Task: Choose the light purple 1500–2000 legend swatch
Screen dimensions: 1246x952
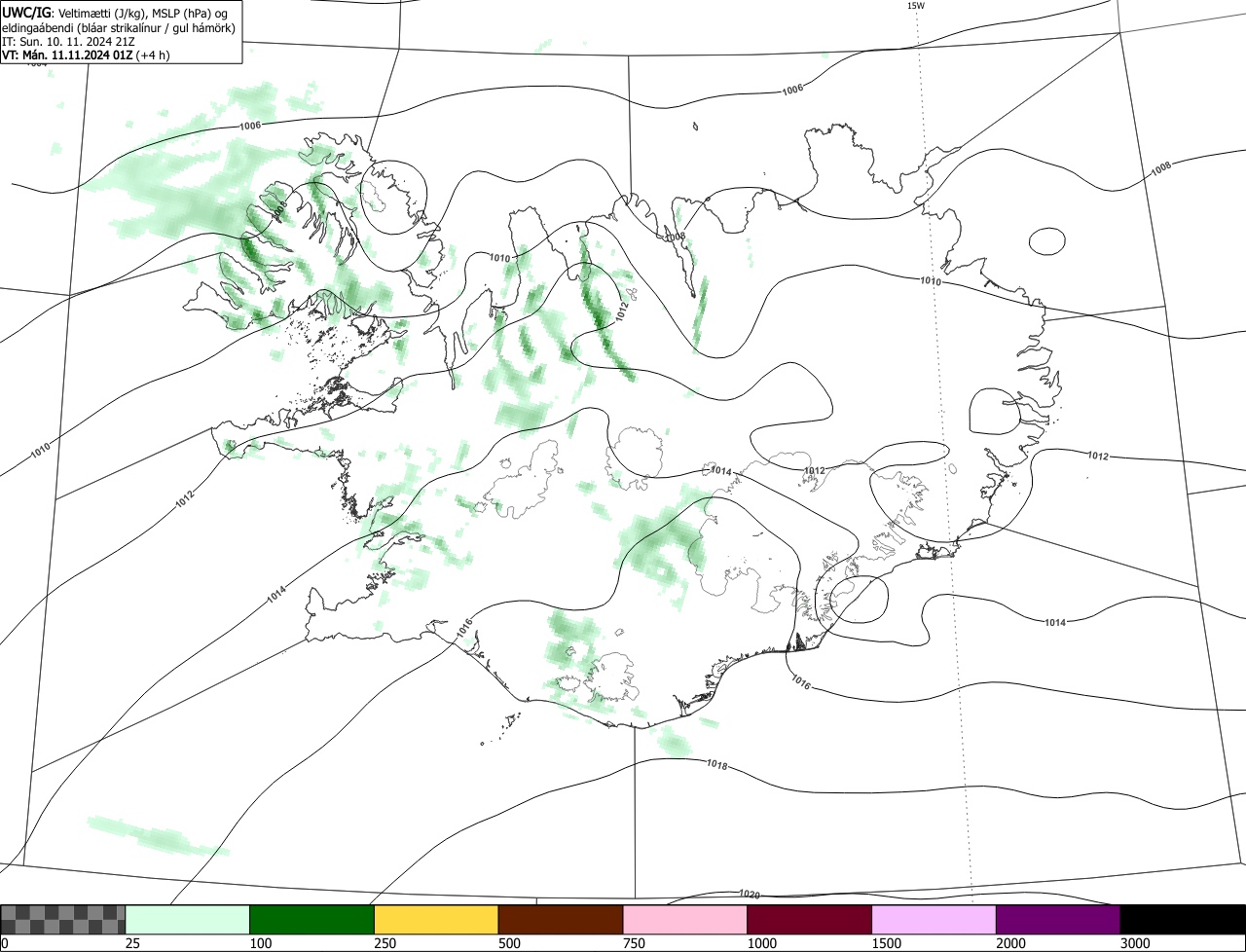Action: 934,920
